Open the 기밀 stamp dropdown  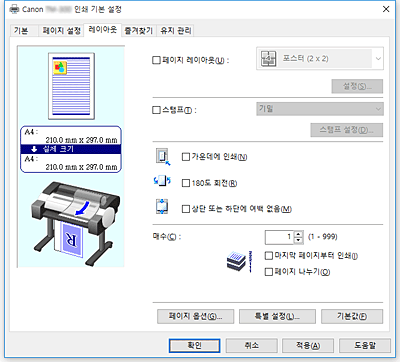[x=320, y=109]
